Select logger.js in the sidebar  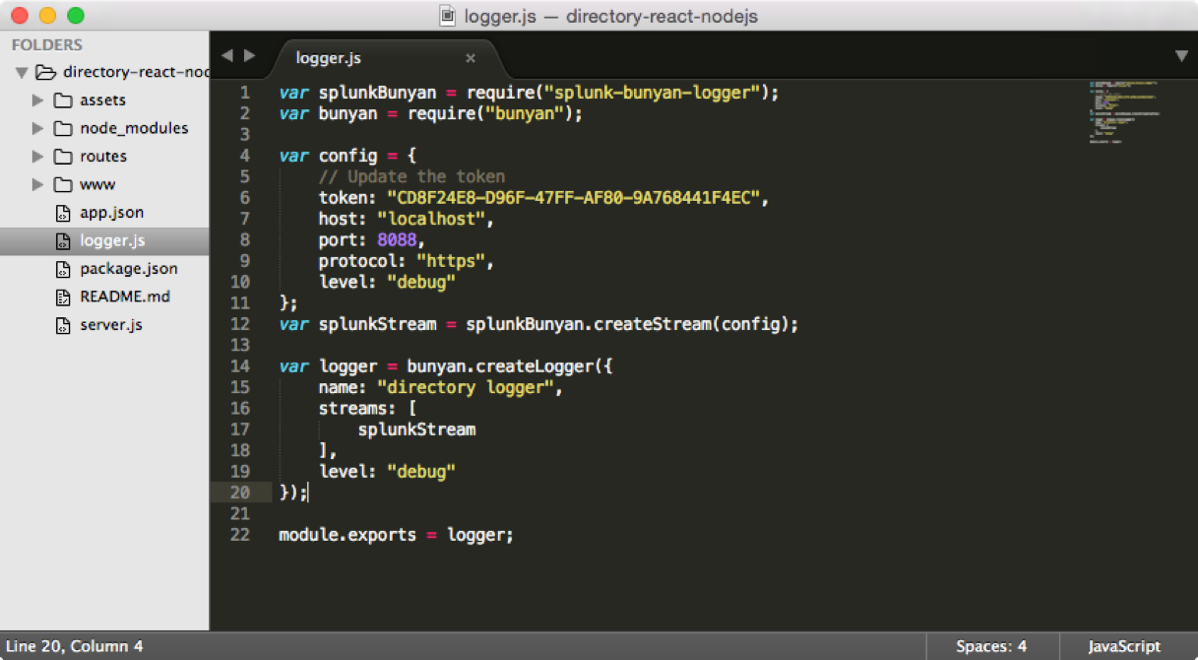coord(105,241)
